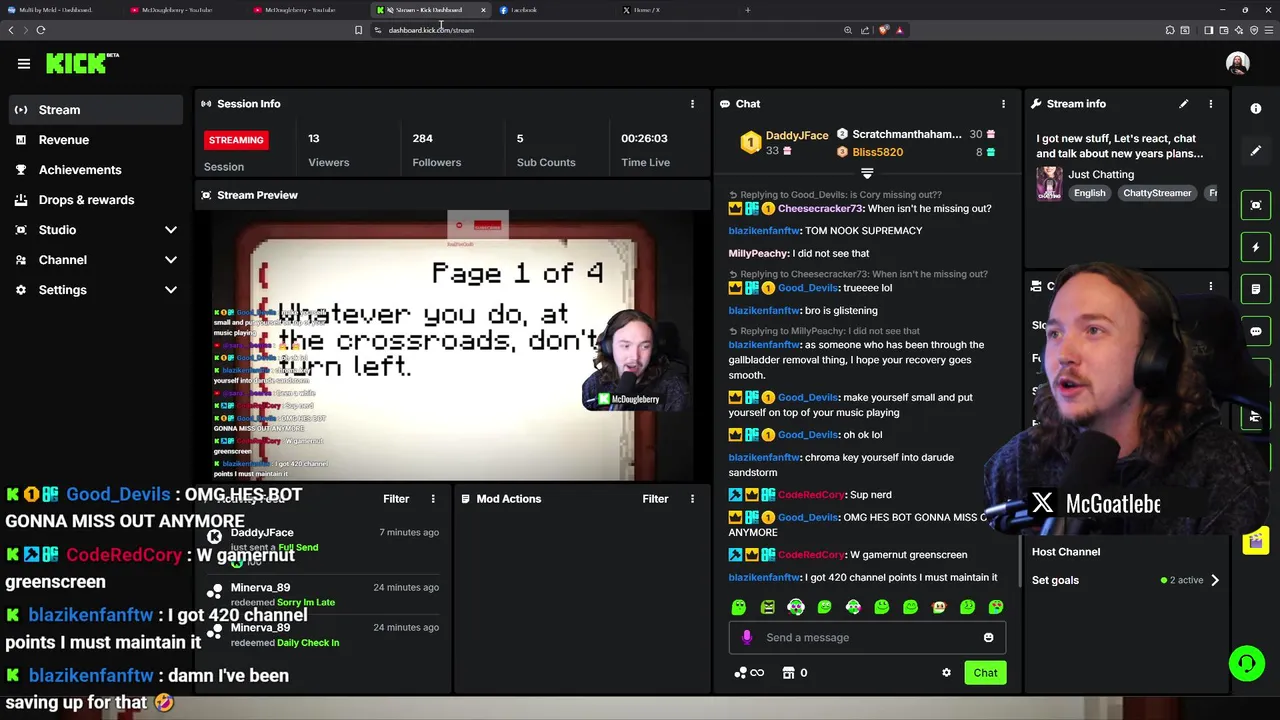Select the angry square green emote
This screenshot has height=720, width=1280.
click(767, 607)
